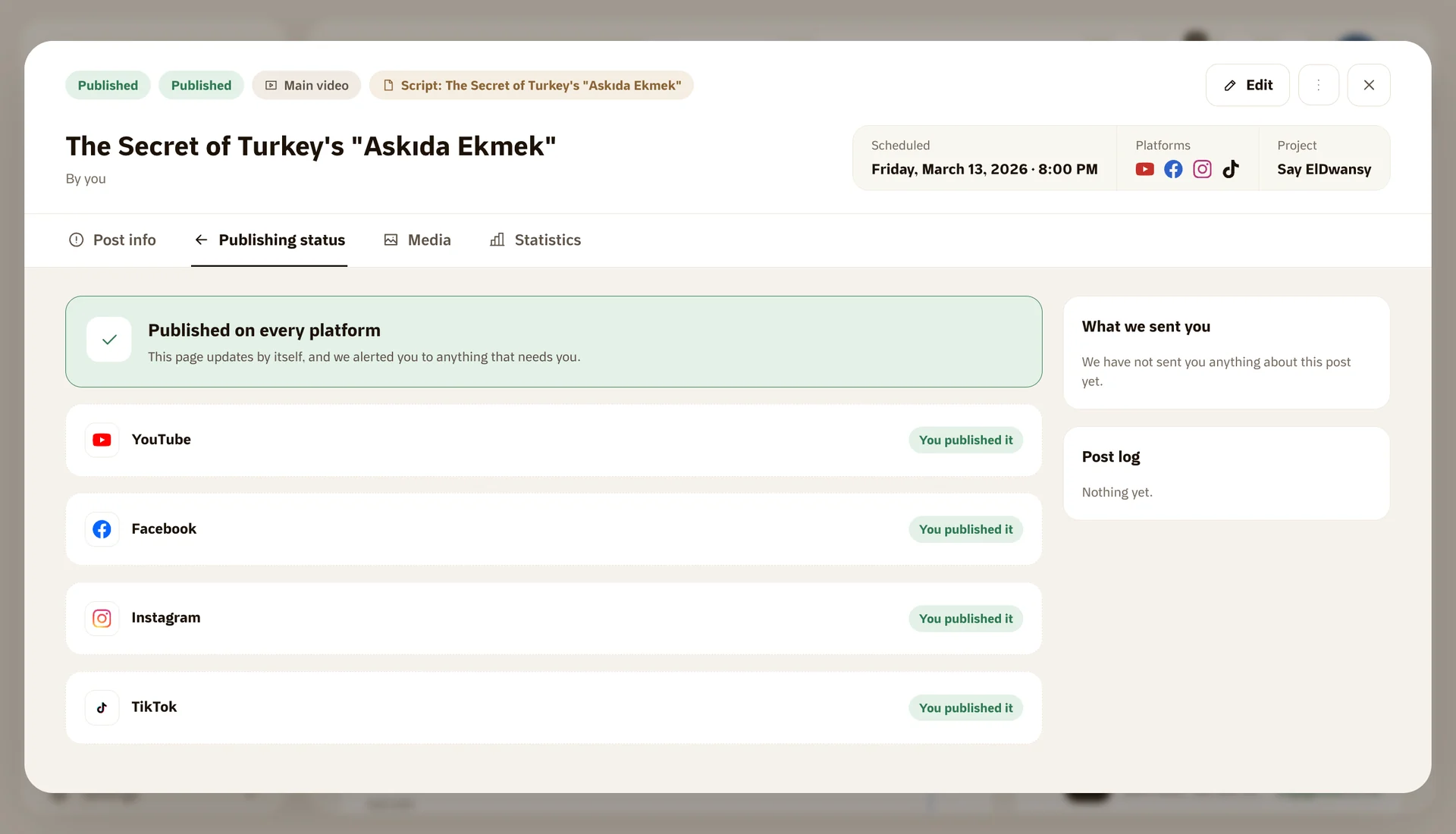Open the Statistics tab
Image resolution: width=1456 pixels, height=834 pixels.
pos(535,240)
